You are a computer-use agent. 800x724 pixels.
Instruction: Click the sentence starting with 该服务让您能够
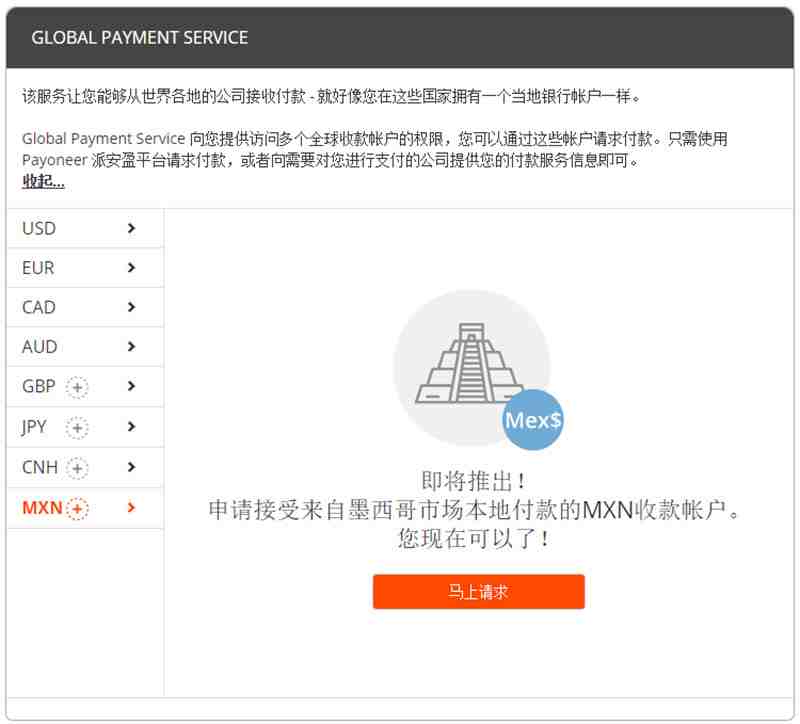point(331,96)
